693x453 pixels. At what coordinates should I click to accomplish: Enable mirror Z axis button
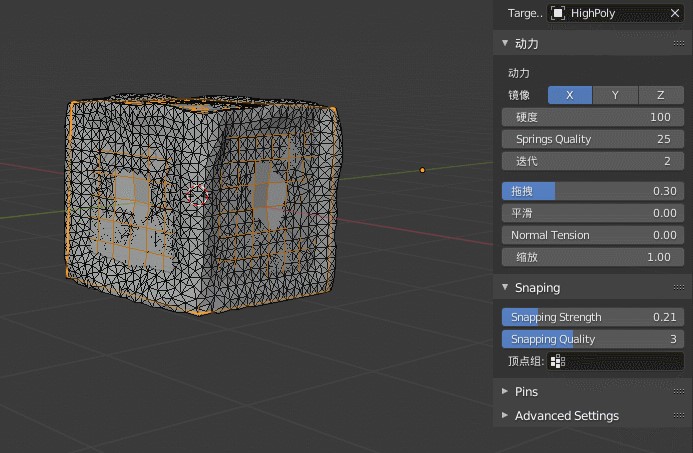coord(661,95)
